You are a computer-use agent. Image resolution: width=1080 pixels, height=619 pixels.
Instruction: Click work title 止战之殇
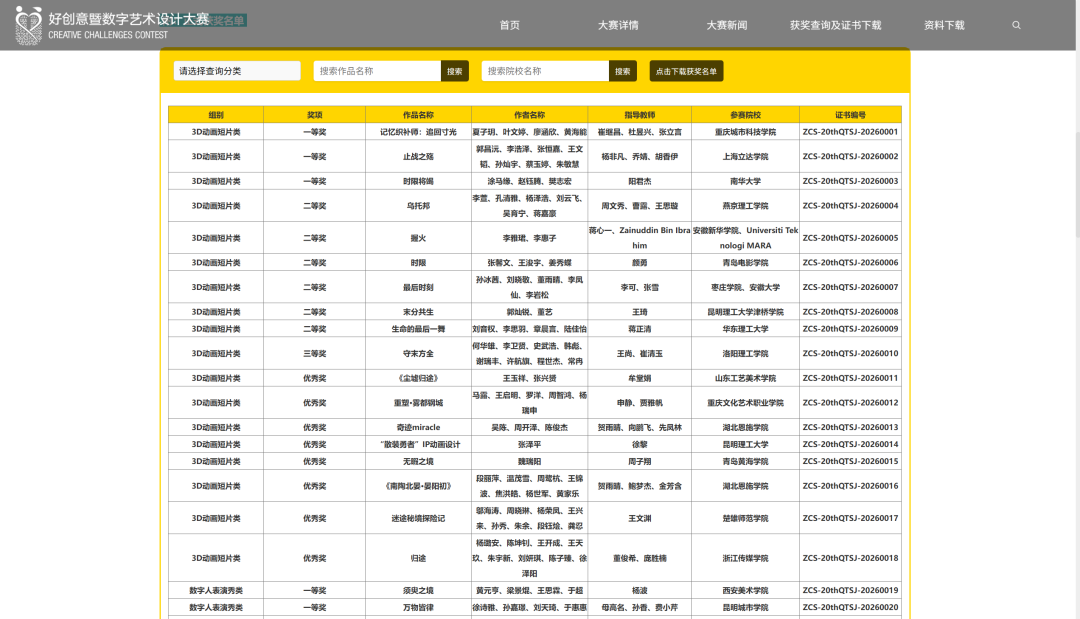(x=418, y=156)
